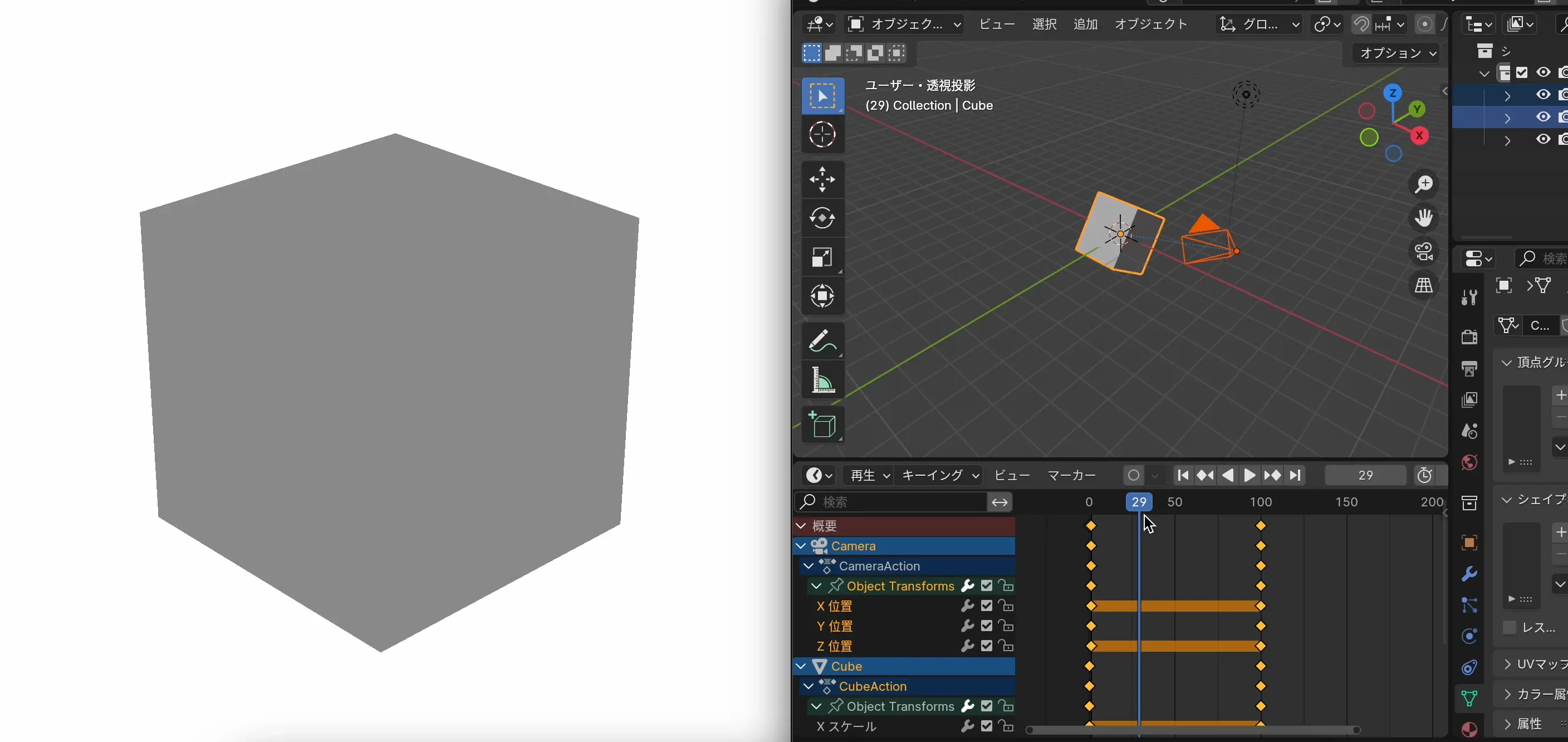Switch perspective/orthographic grid icon
The height and width of the screenshot is (742, 1568).
1424,285
